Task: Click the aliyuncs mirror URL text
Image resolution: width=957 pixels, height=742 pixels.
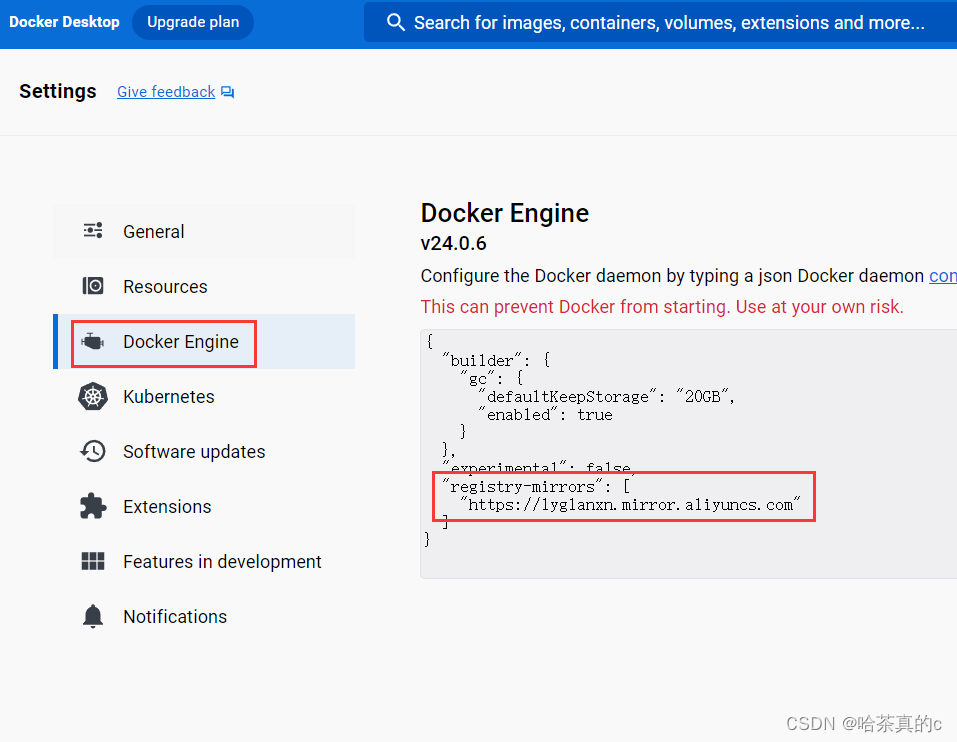Action: (630, 505)
